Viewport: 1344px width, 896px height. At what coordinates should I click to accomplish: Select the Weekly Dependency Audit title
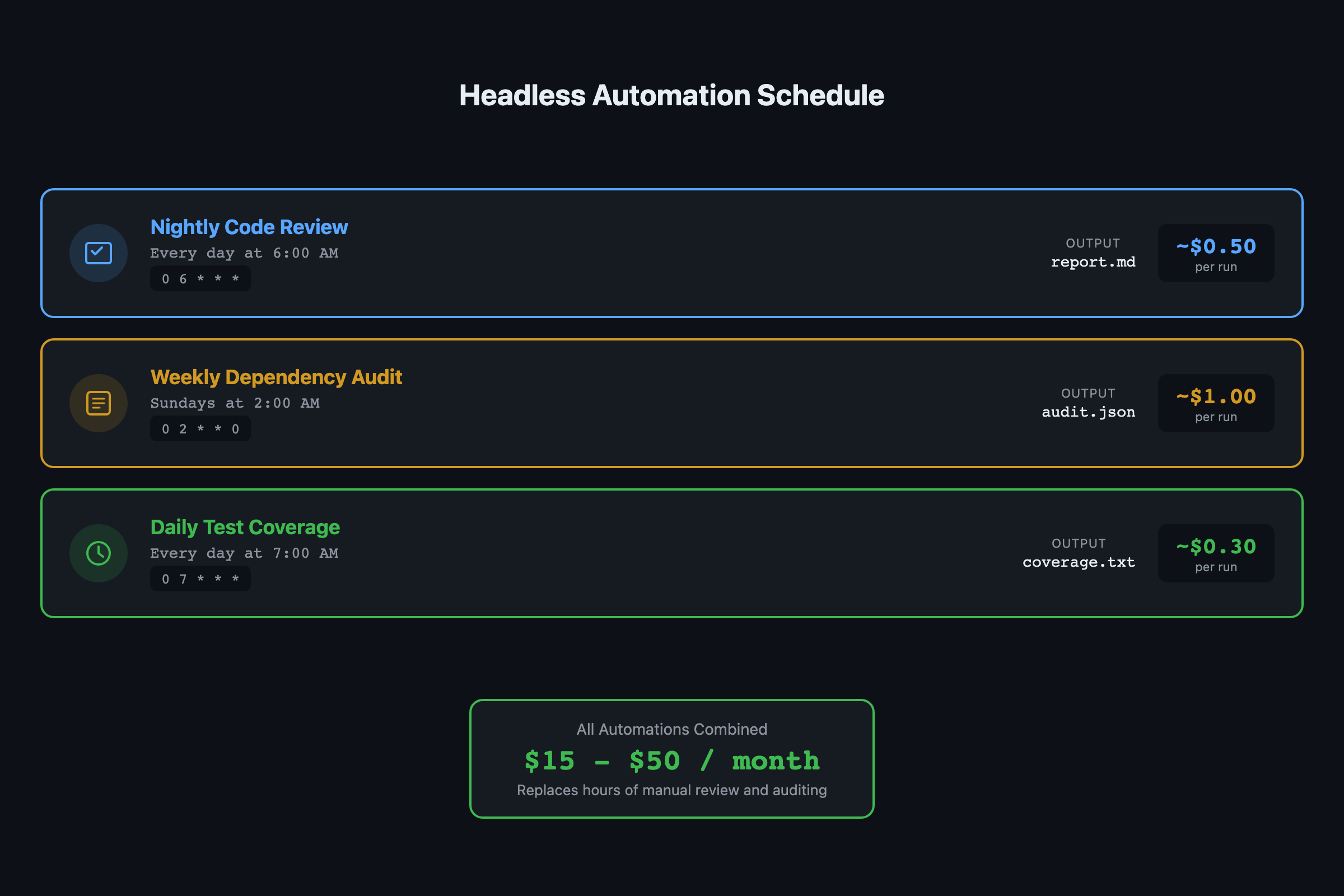pyautogui.click(x=276, y=377)
